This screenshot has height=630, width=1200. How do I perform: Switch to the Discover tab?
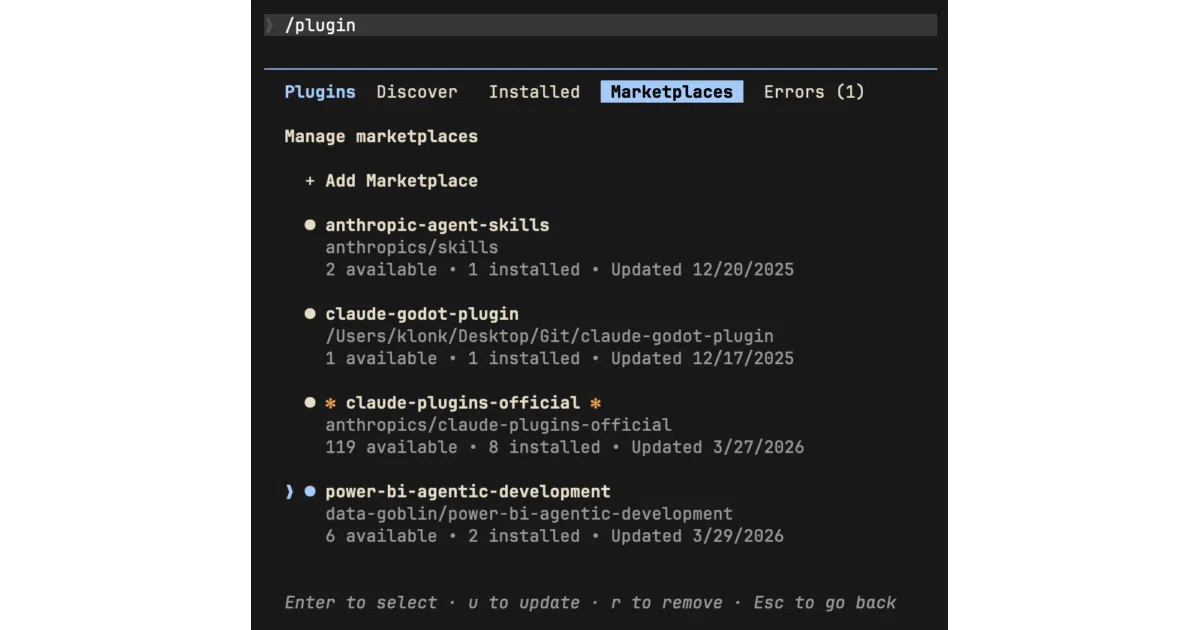click(x=417, y=92)
